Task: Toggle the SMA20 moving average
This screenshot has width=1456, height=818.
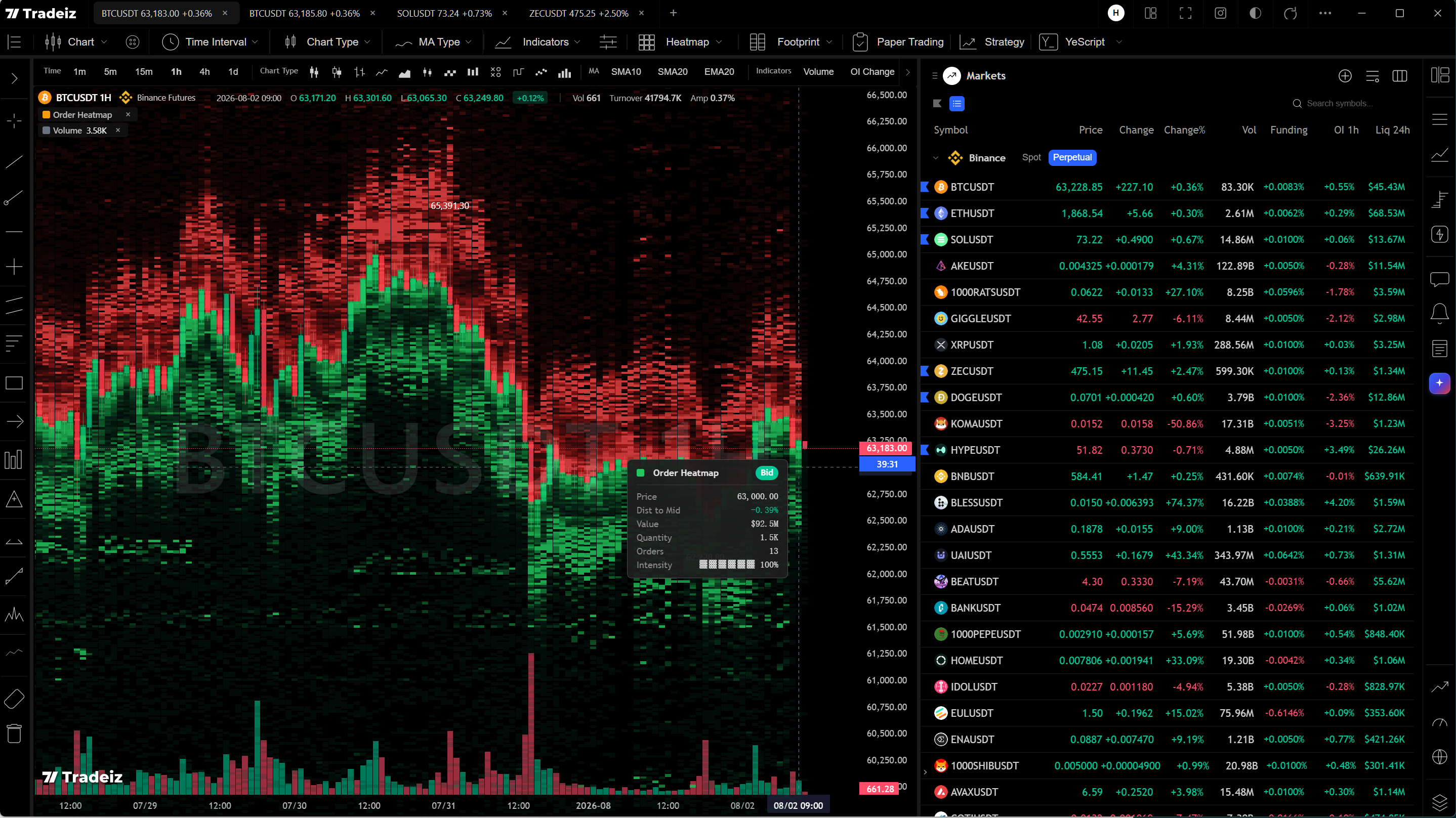Action: [x=673, y=72]
